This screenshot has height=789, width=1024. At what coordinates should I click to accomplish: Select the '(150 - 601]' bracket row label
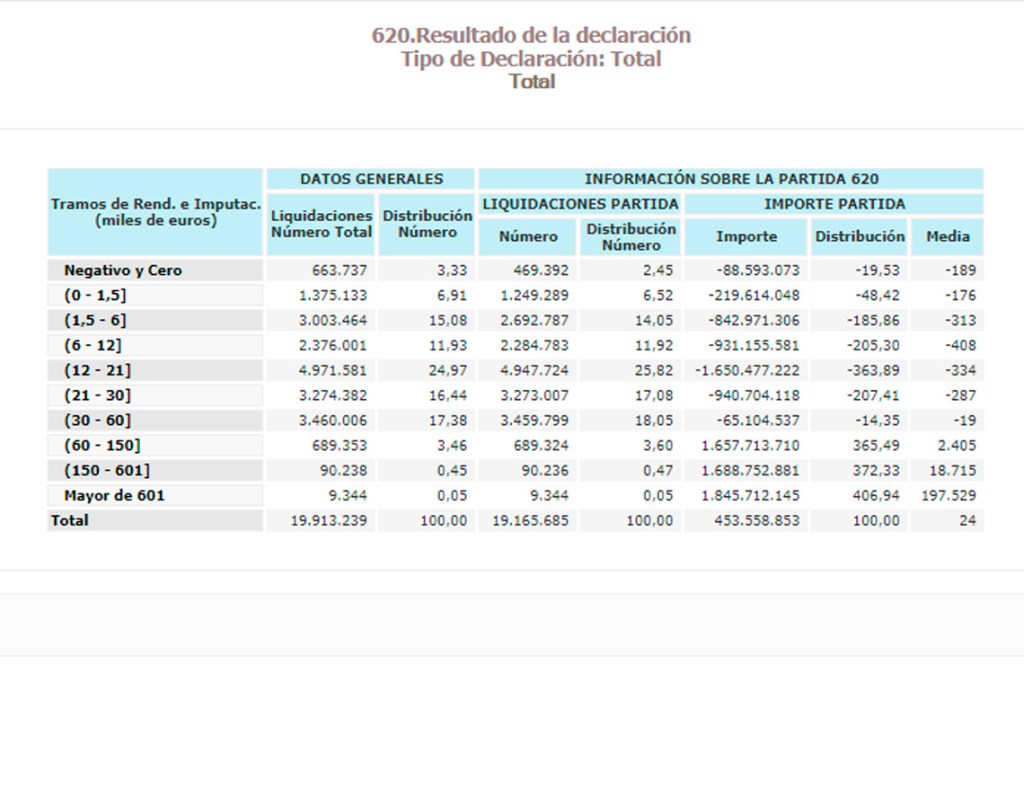(x=106, y=470)
